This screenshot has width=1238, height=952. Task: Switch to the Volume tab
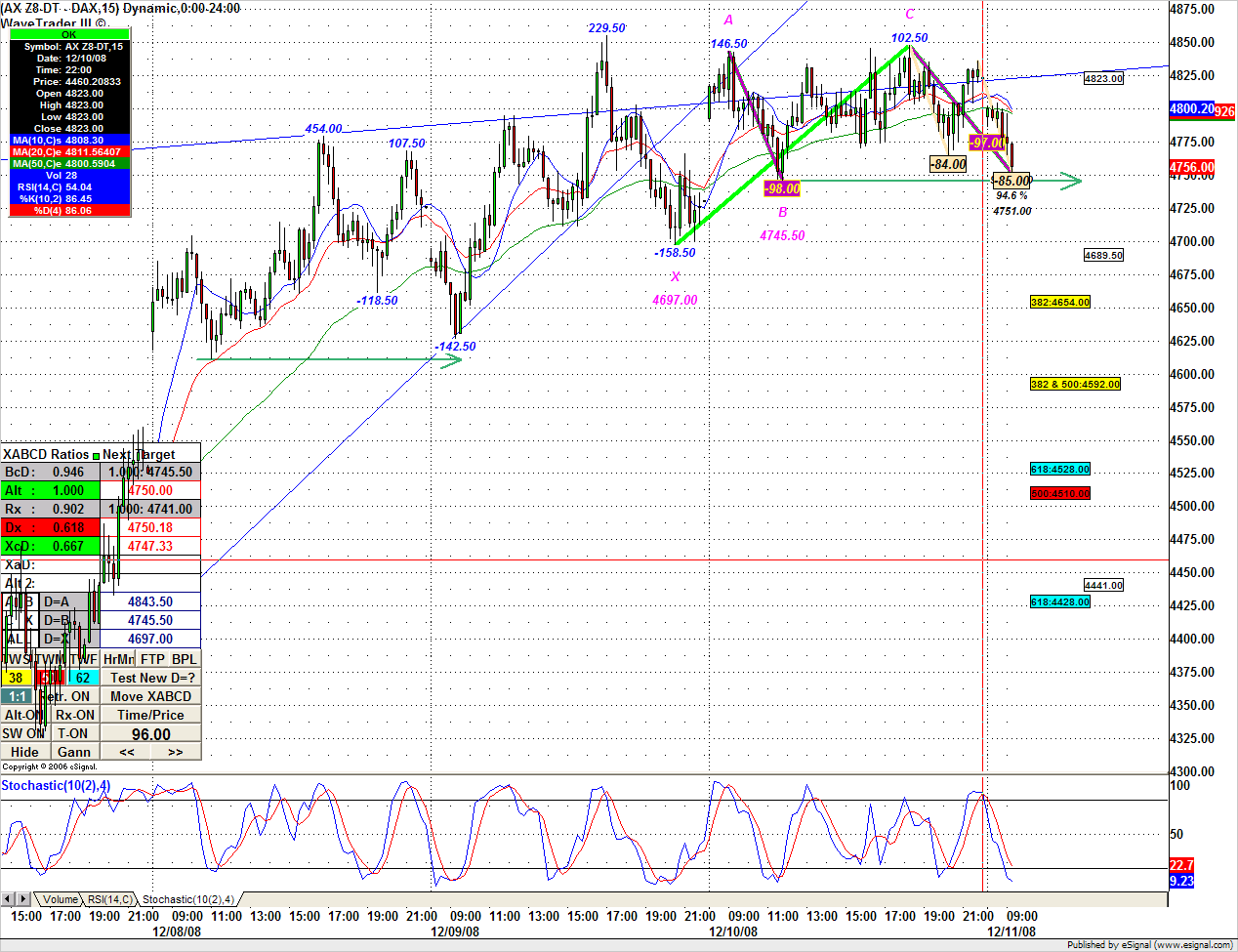(x=60, y=899)
